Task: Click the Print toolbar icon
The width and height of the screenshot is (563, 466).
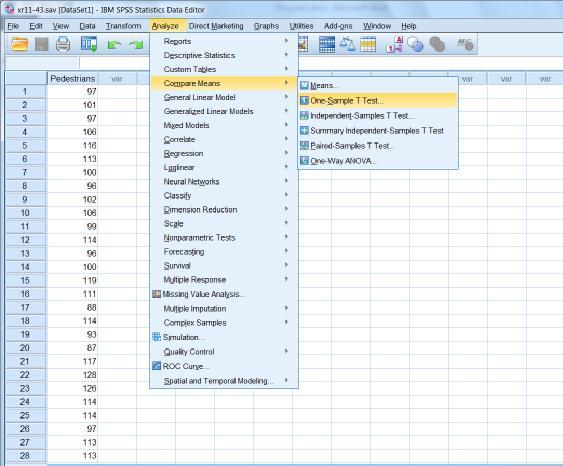Action: coord(63,45)
